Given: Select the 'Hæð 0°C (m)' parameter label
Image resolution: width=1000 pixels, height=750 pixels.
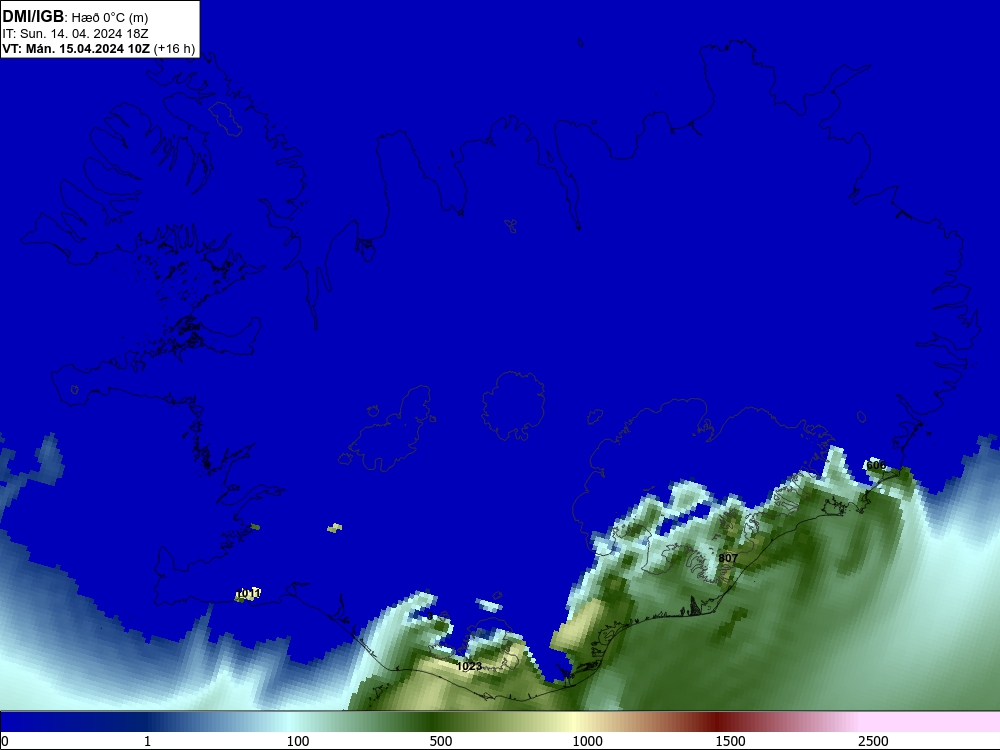Looking at the screenshot, I should [110, 18].
